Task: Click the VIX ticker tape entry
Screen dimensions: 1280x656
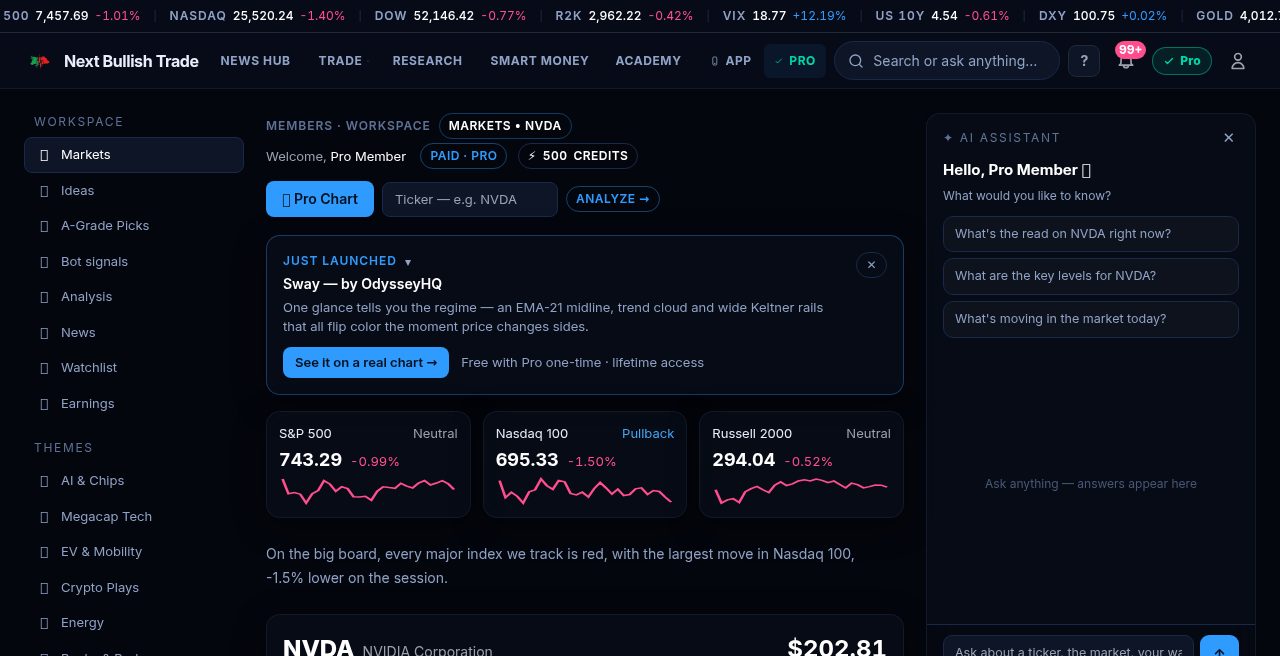Action: 784,16
